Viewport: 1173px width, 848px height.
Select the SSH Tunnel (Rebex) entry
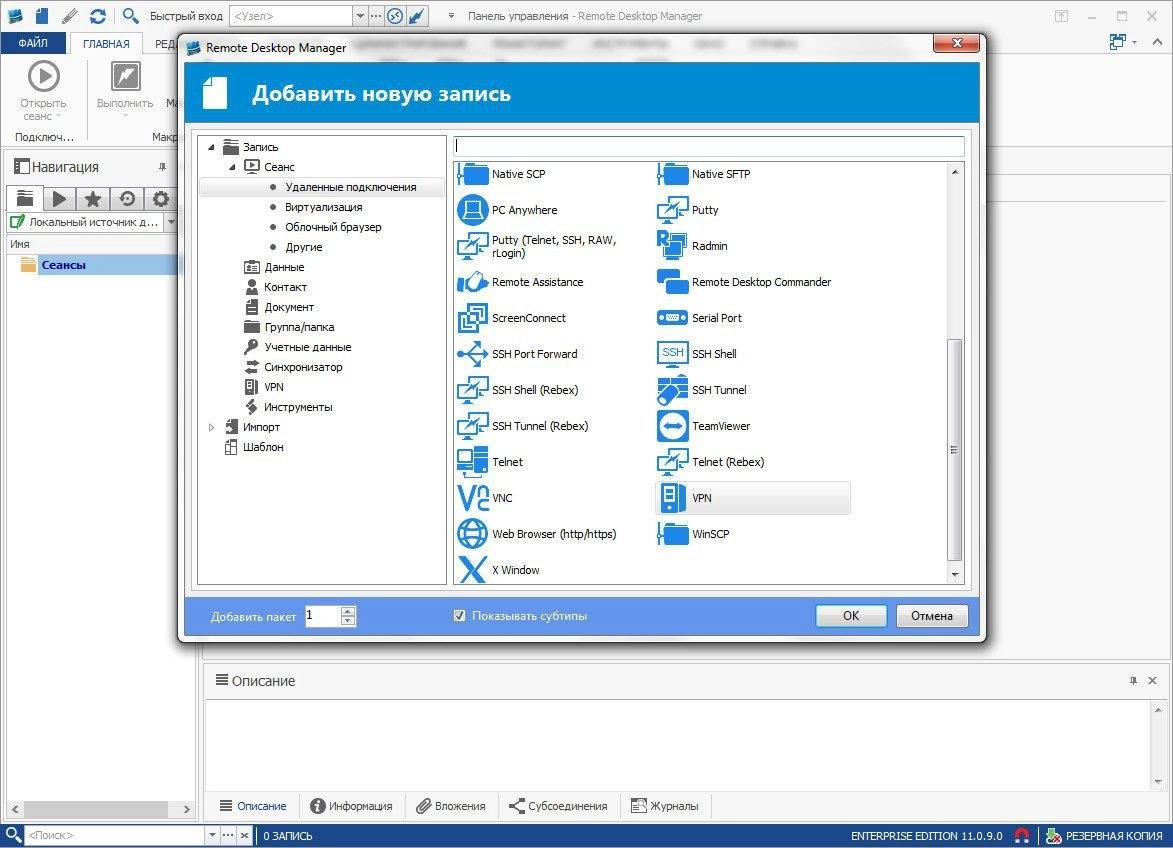(522, 425)
